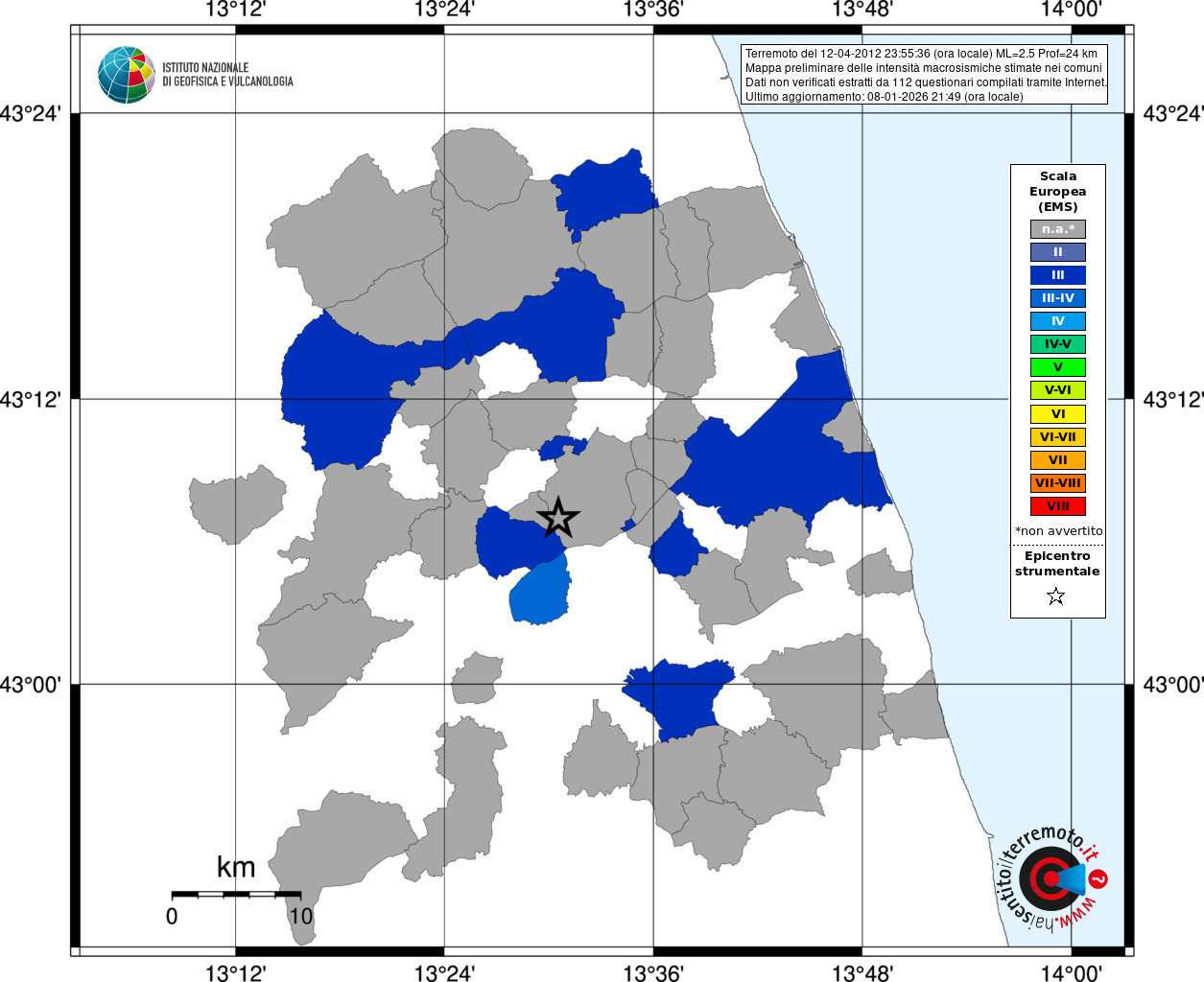
Task: Select the II intensity legend swatch
Action: coord(1058,252)
